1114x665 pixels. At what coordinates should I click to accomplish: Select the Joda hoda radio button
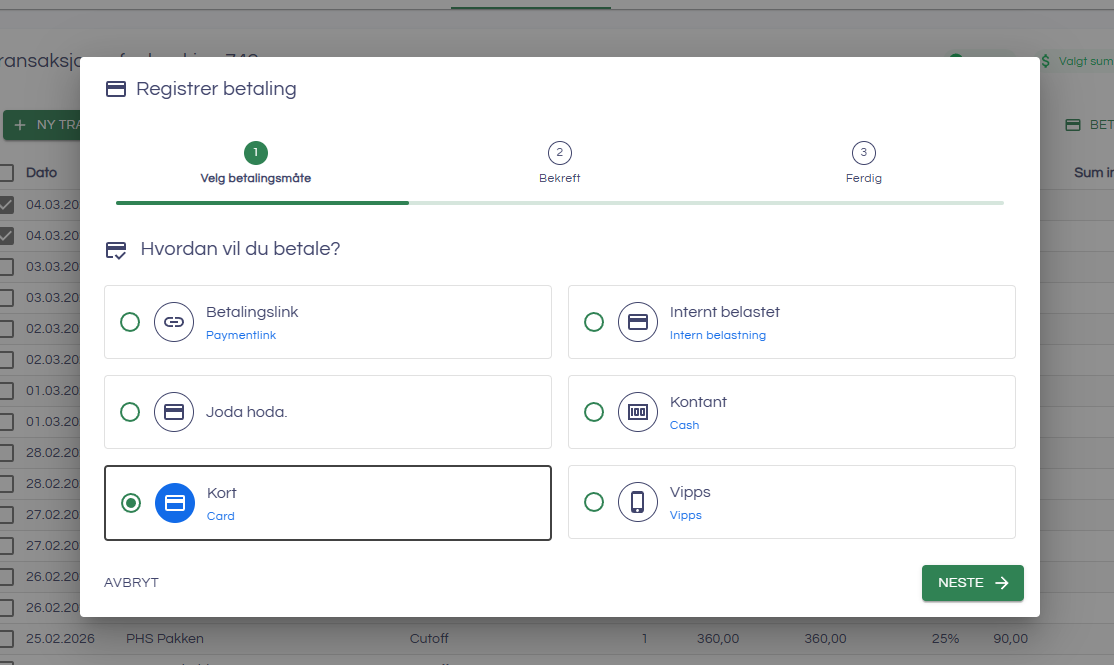130,412
